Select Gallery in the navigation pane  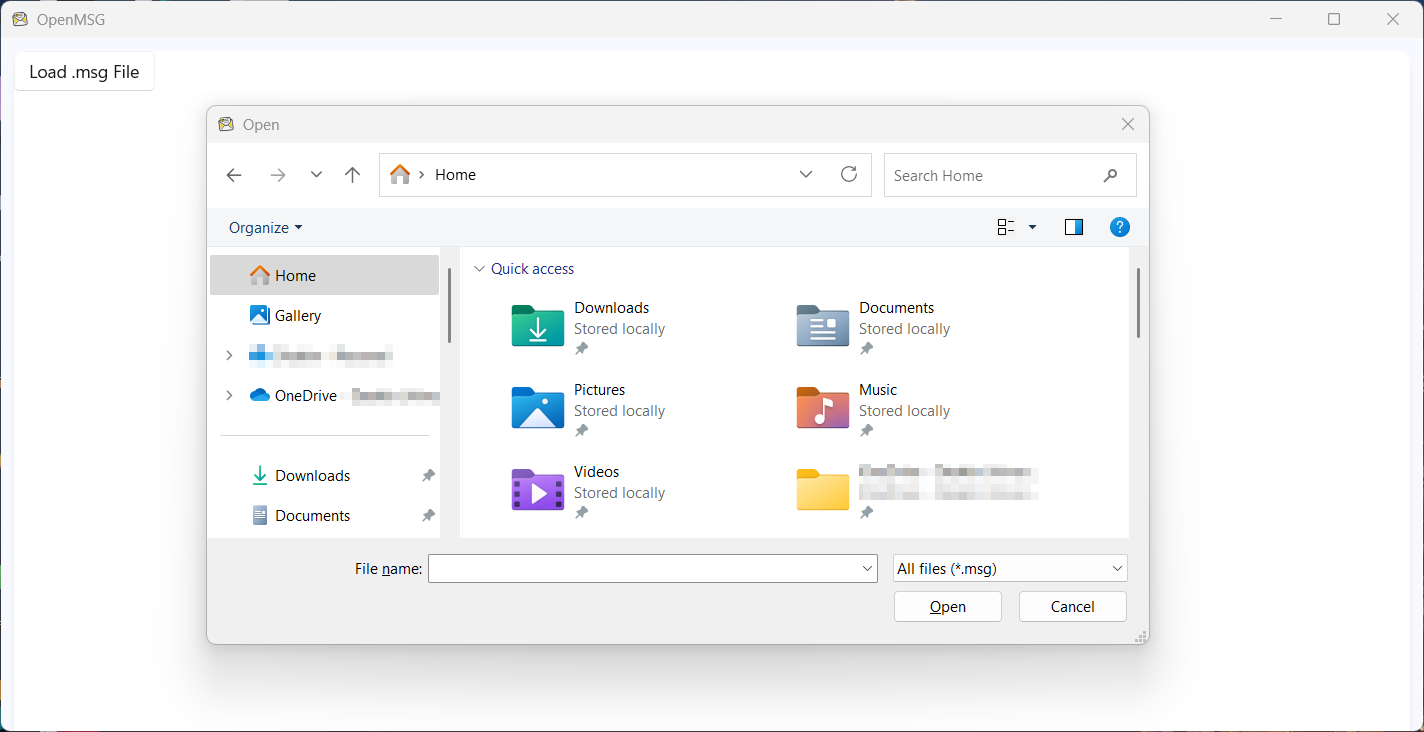pos(324,315)
